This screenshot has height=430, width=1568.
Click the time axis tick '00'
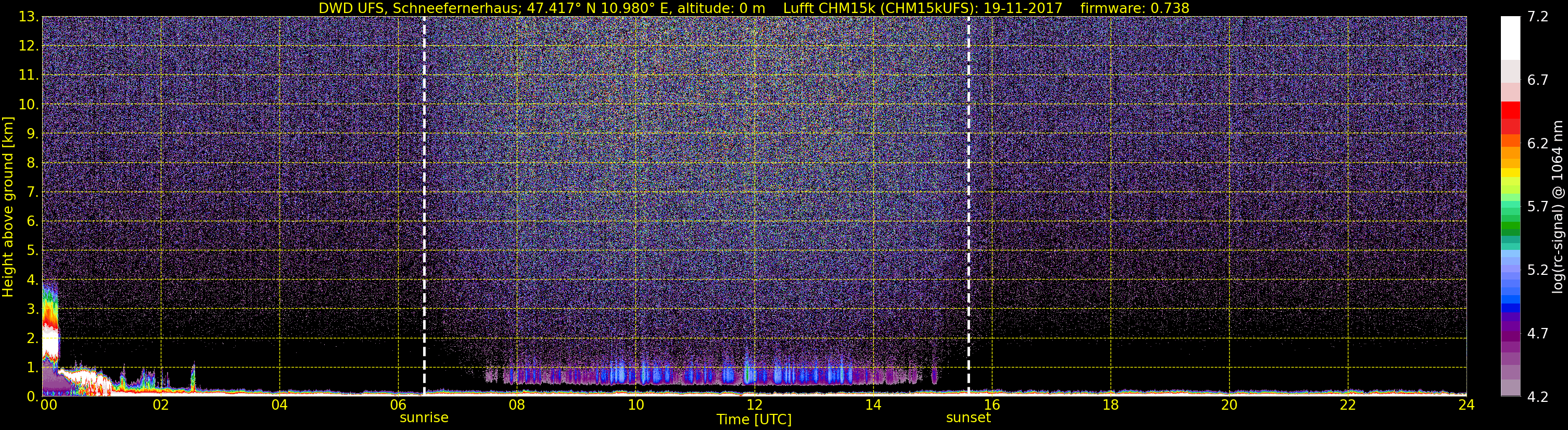coord(48,405)
